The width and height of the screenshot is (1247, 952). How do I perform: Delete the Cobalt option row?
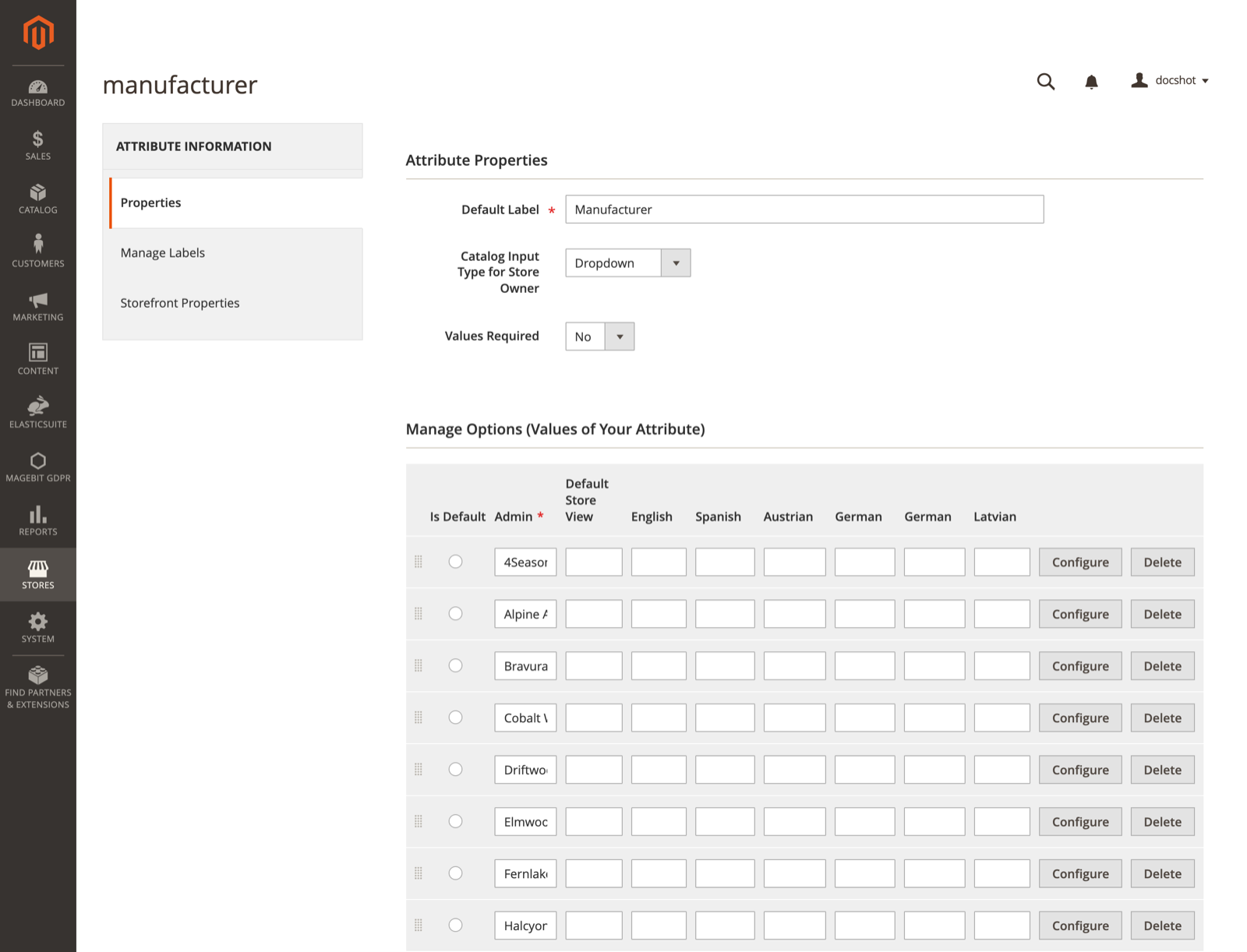point(1162,718)
